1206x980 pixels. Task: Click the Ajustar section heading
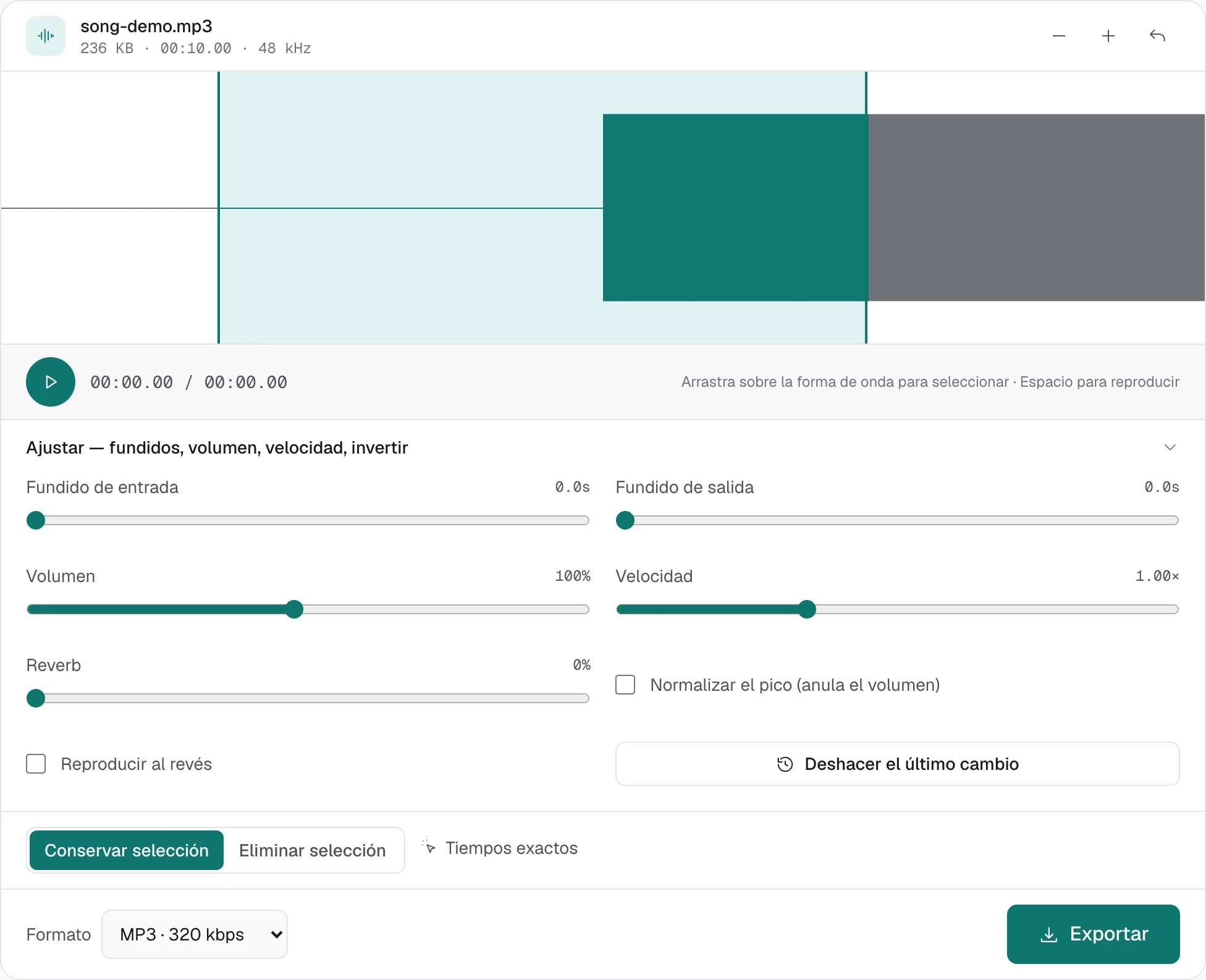217,447
